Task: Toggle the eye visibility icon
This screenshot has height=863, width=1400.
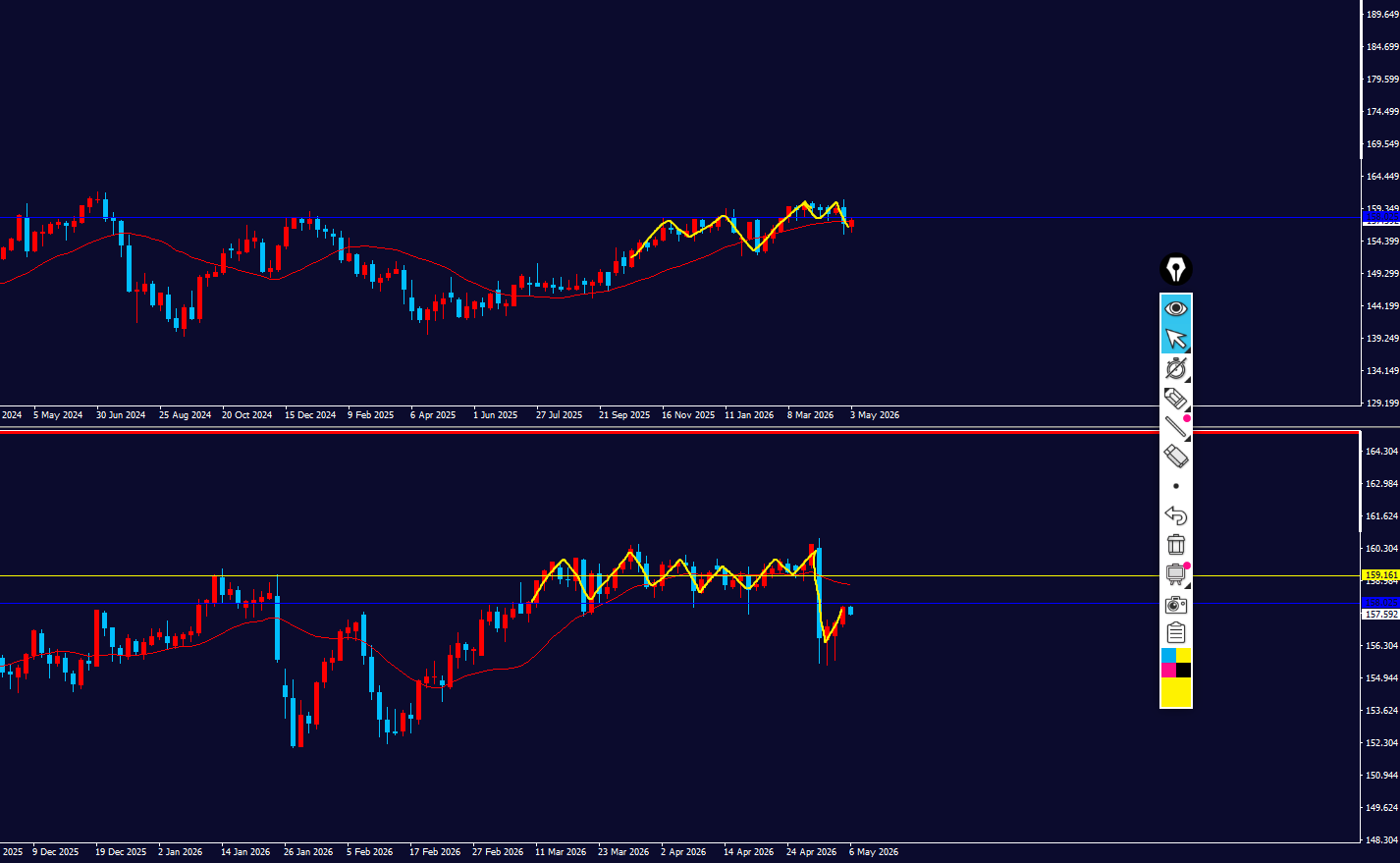Action: tap(1176, 308)
